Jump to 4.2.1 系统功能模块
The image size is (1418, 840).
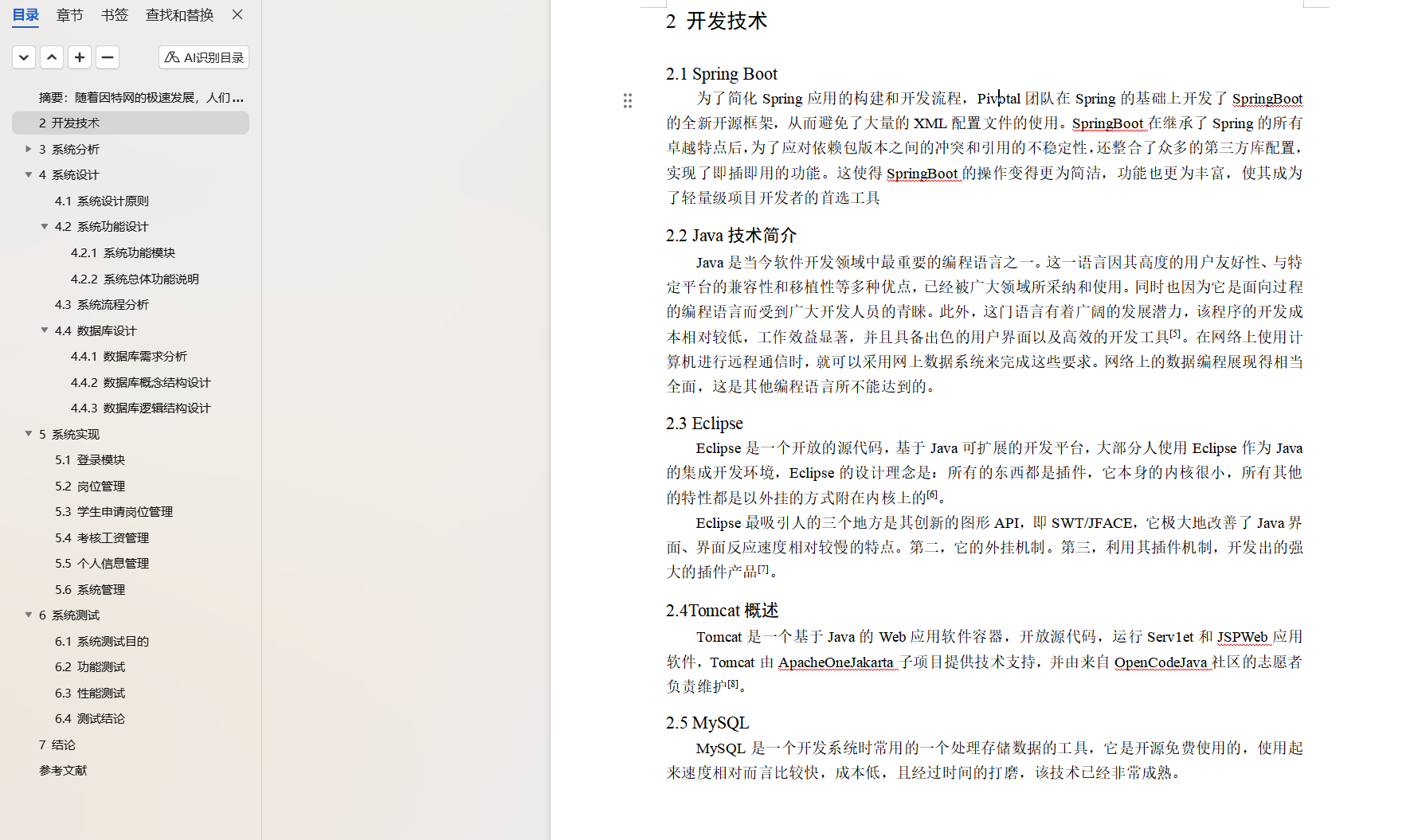123,252
